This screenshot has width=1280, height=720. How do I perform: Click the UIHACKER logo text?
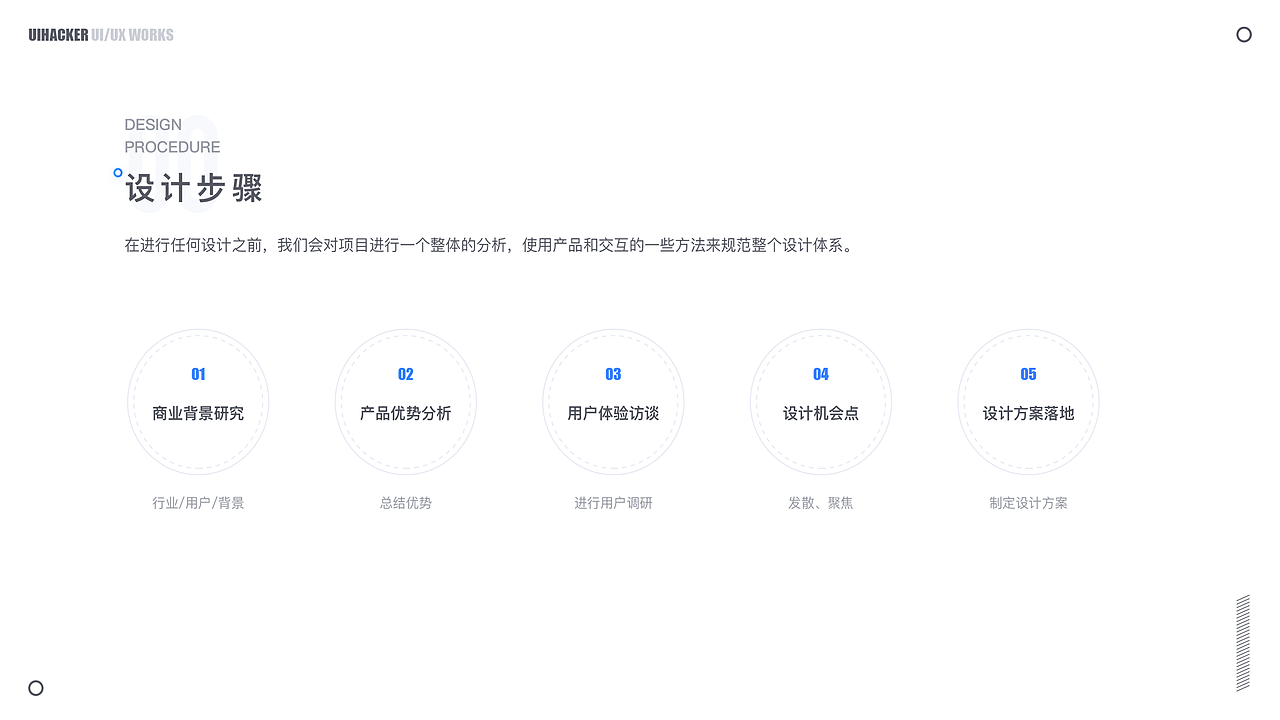(58, 35)
